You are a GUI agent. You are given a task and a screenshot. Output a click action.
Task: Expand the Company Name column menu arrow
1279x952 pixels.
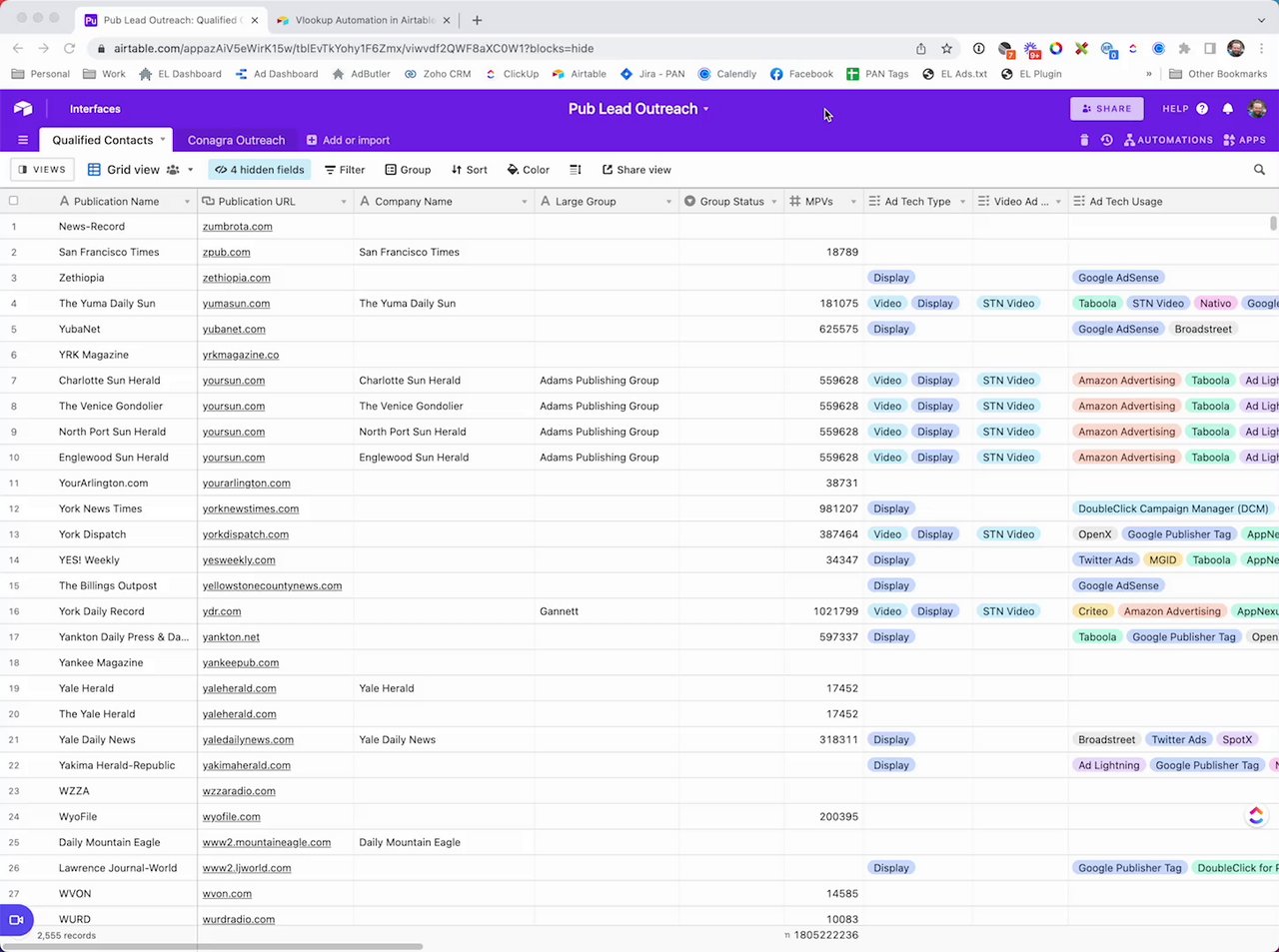(525, 202)
